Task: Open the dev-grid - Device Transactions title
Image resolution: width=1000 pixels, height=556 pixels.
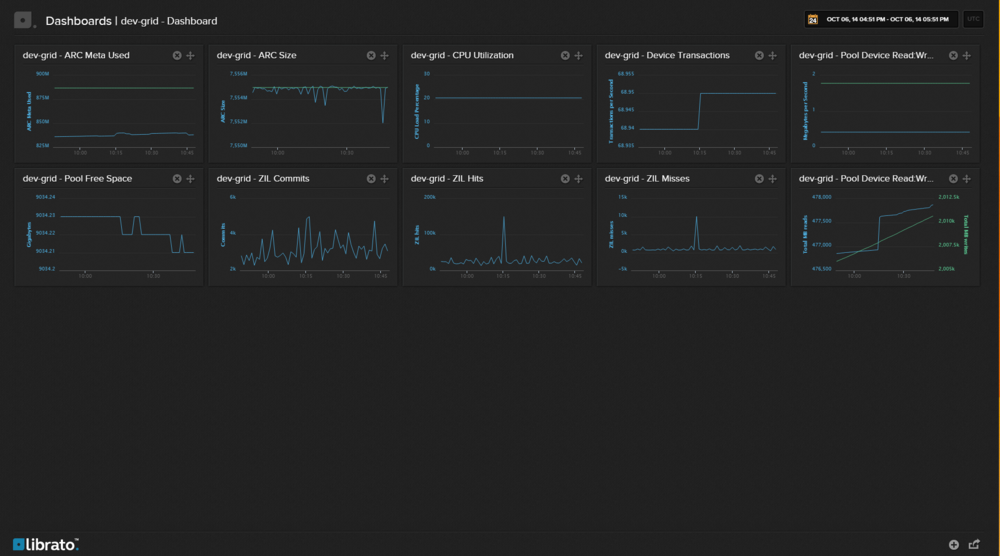Action: pyautogui.click(x=667, y=55)
